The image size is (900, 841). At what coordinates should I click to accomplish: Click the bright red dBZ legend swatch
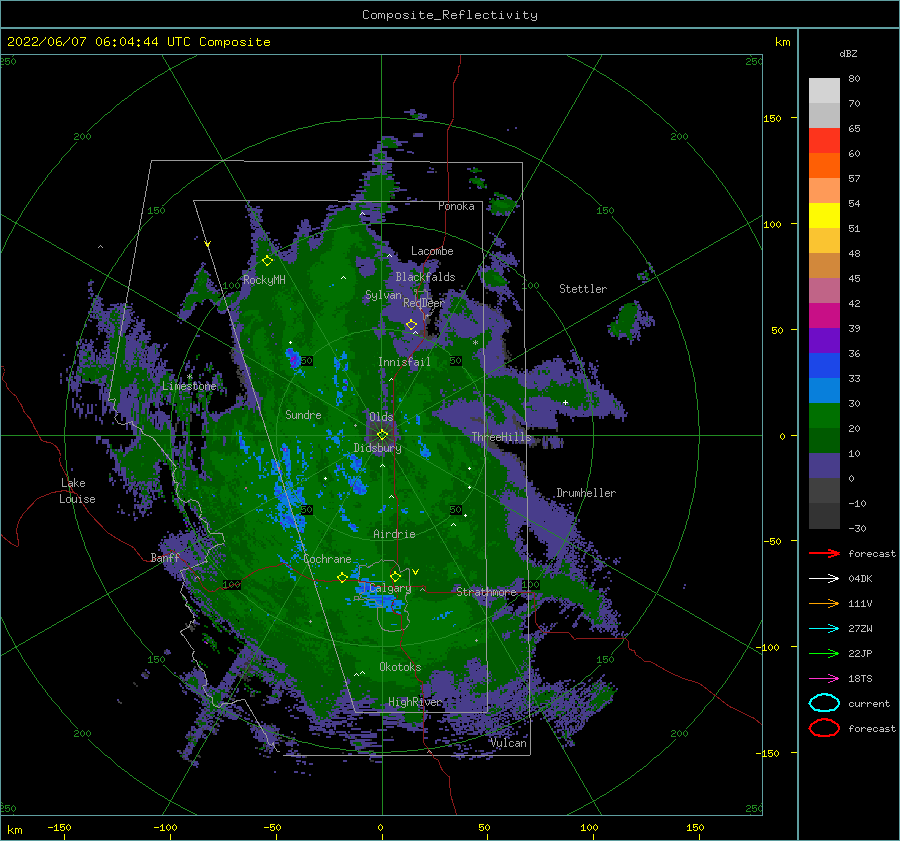pos(824,141)
